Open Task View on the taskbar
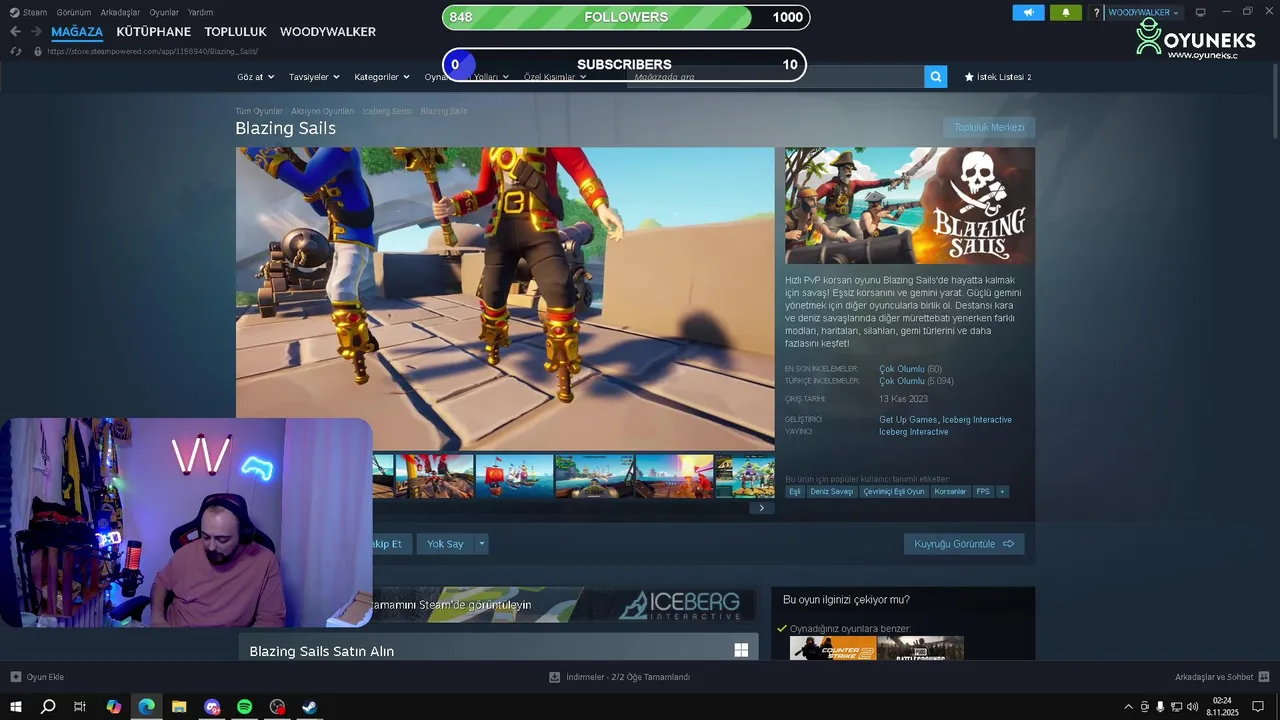 pos(80,706)
